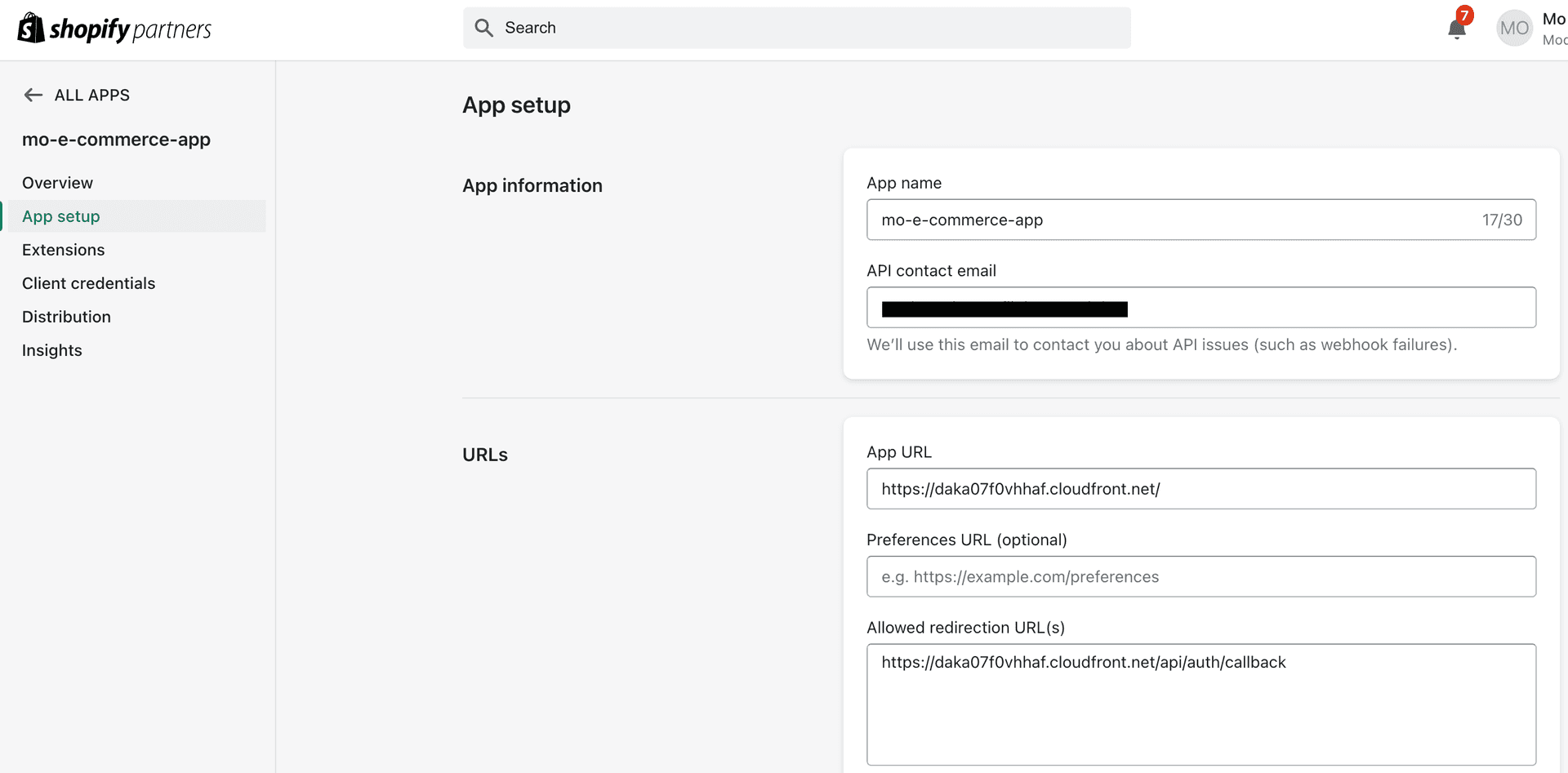Image resolution: width=1568 pixels, height=773 pixels.
Task: Click the search magnifier icon
Action: point(484,28)
